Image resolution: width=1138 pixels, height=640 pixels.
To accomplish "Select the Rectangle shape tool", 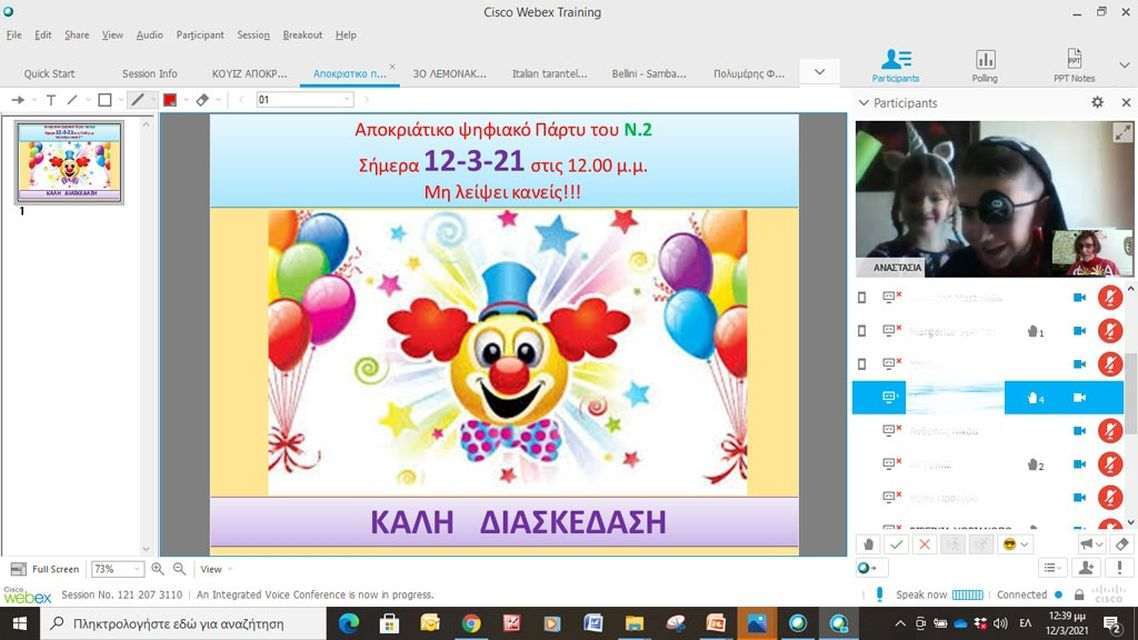I will pyautogui.click(x=104, y=100).
